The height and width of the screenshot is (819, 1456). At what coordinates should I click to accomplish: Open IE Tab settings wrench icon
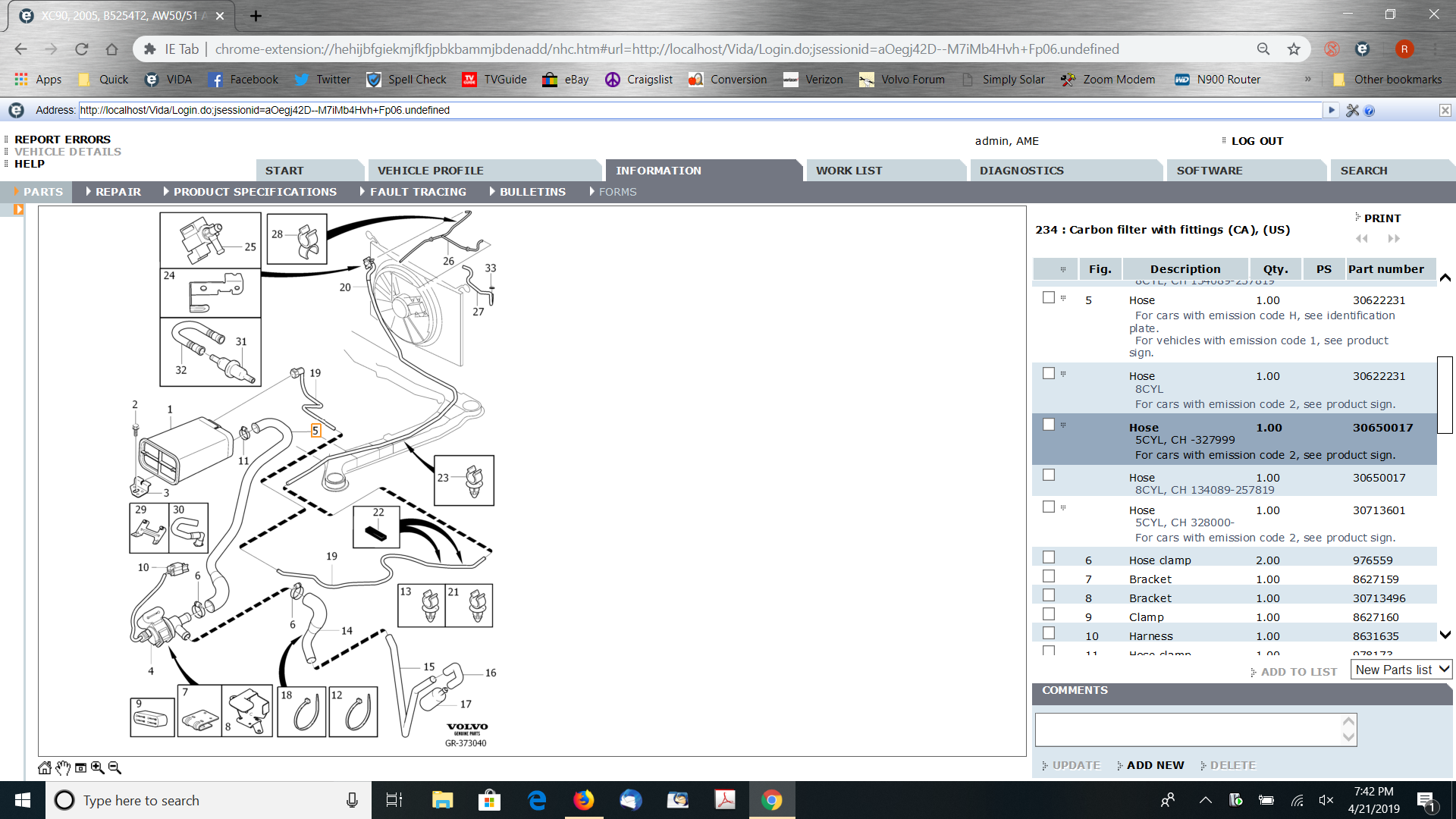pyautogui.click(x=1352, y=111)
